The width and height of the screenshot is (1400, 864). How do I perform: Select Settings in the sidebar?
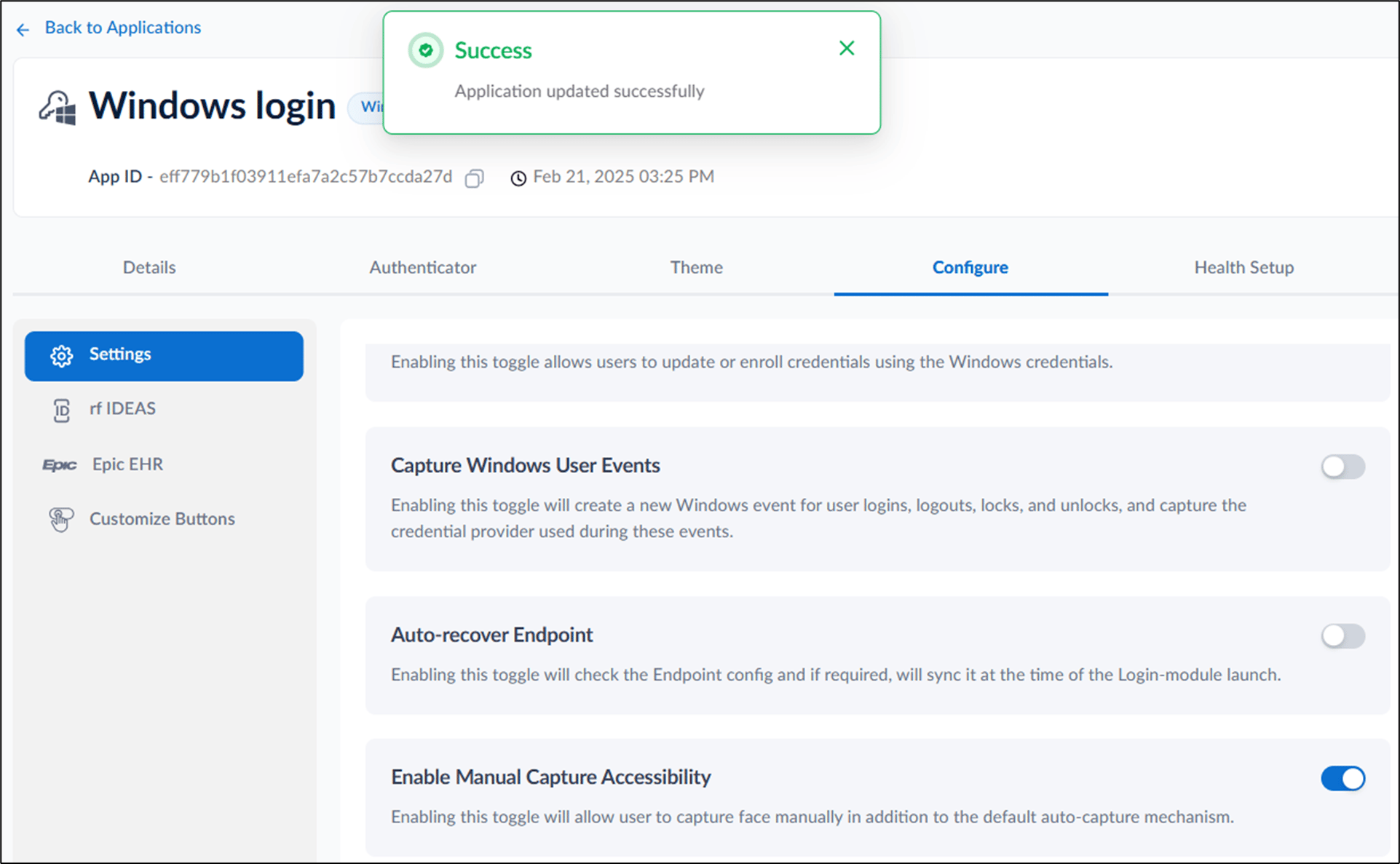(x=164, y=356)
